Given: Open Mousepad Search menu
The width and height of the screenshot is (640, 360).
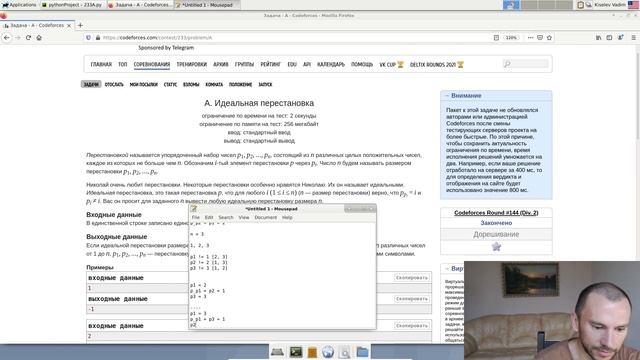Looking at the screenshot, I should click(x=226, y=218).
